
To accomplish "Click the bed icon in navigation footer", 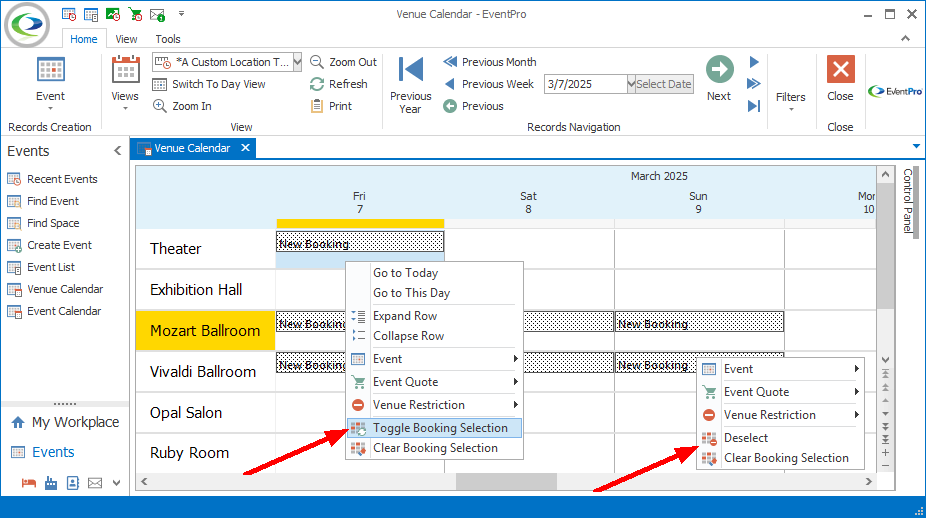I will (28, 483).
